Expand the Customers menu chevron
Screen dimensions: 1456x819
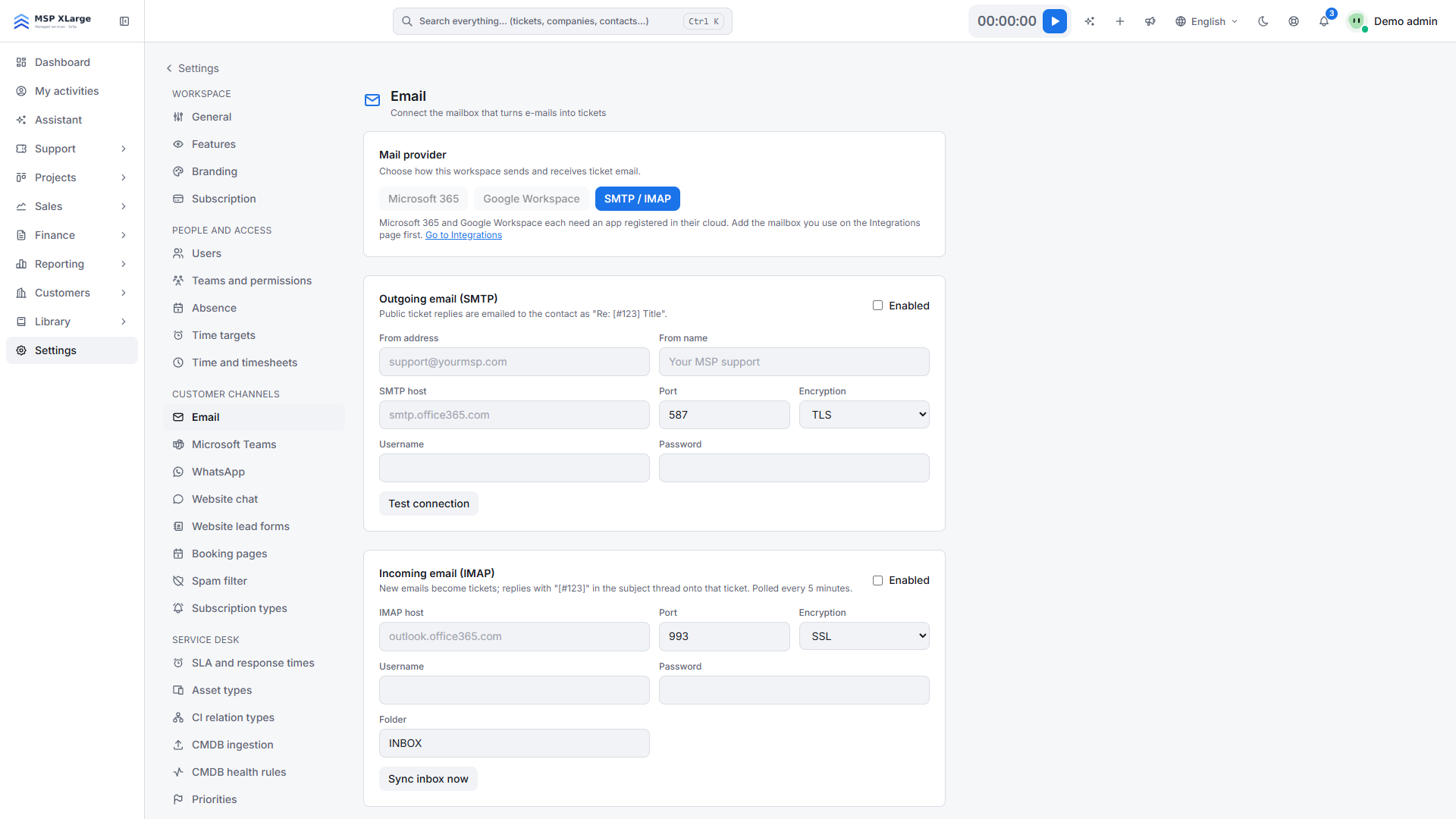pyautogui.click(x=124, y=293)
